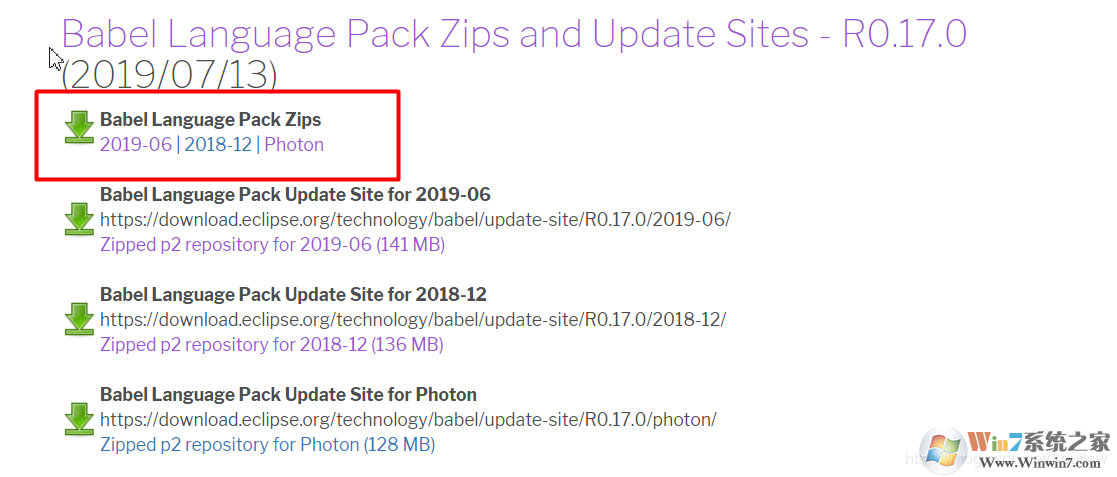Click the 2019-06 update-site URL text
Viewport: 1117px width, 477px height.
pos(415,219)
